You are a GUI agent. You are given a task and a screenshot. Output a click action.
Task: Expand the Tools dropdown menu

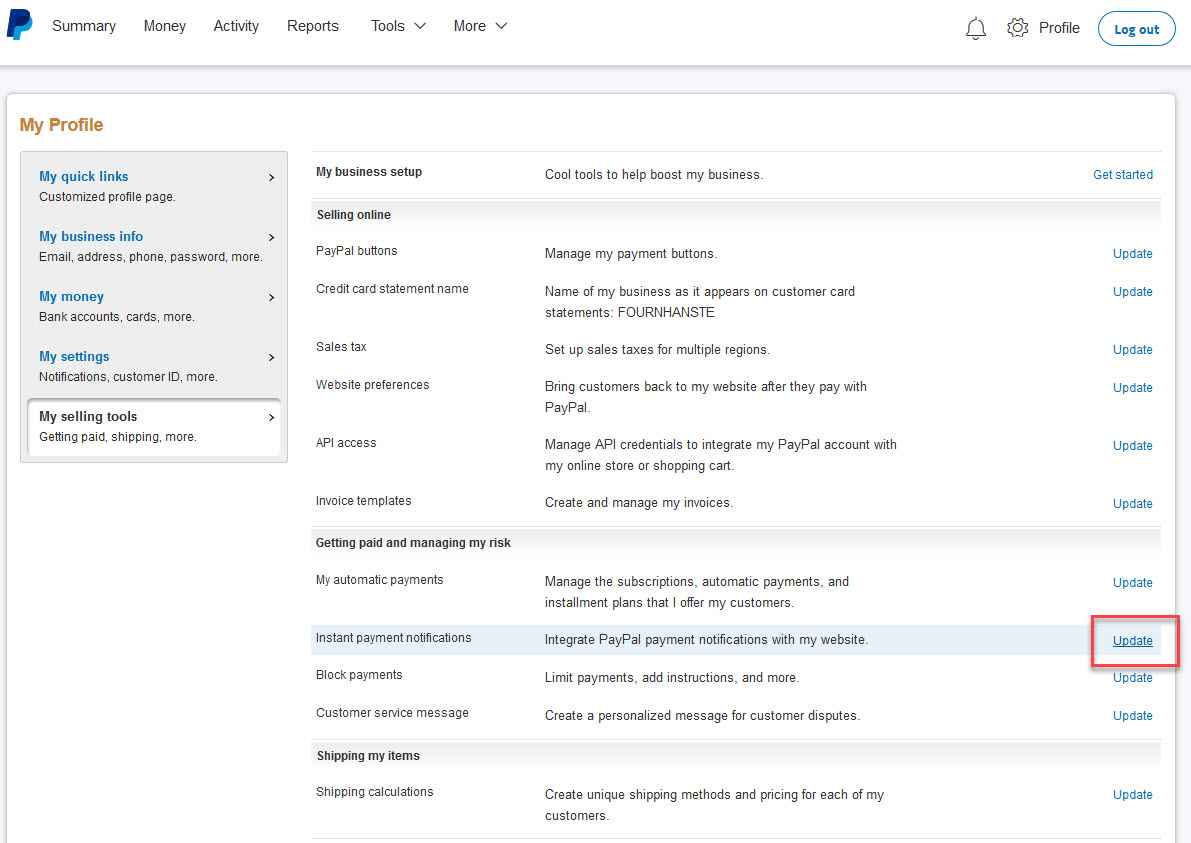coord(398,26)
